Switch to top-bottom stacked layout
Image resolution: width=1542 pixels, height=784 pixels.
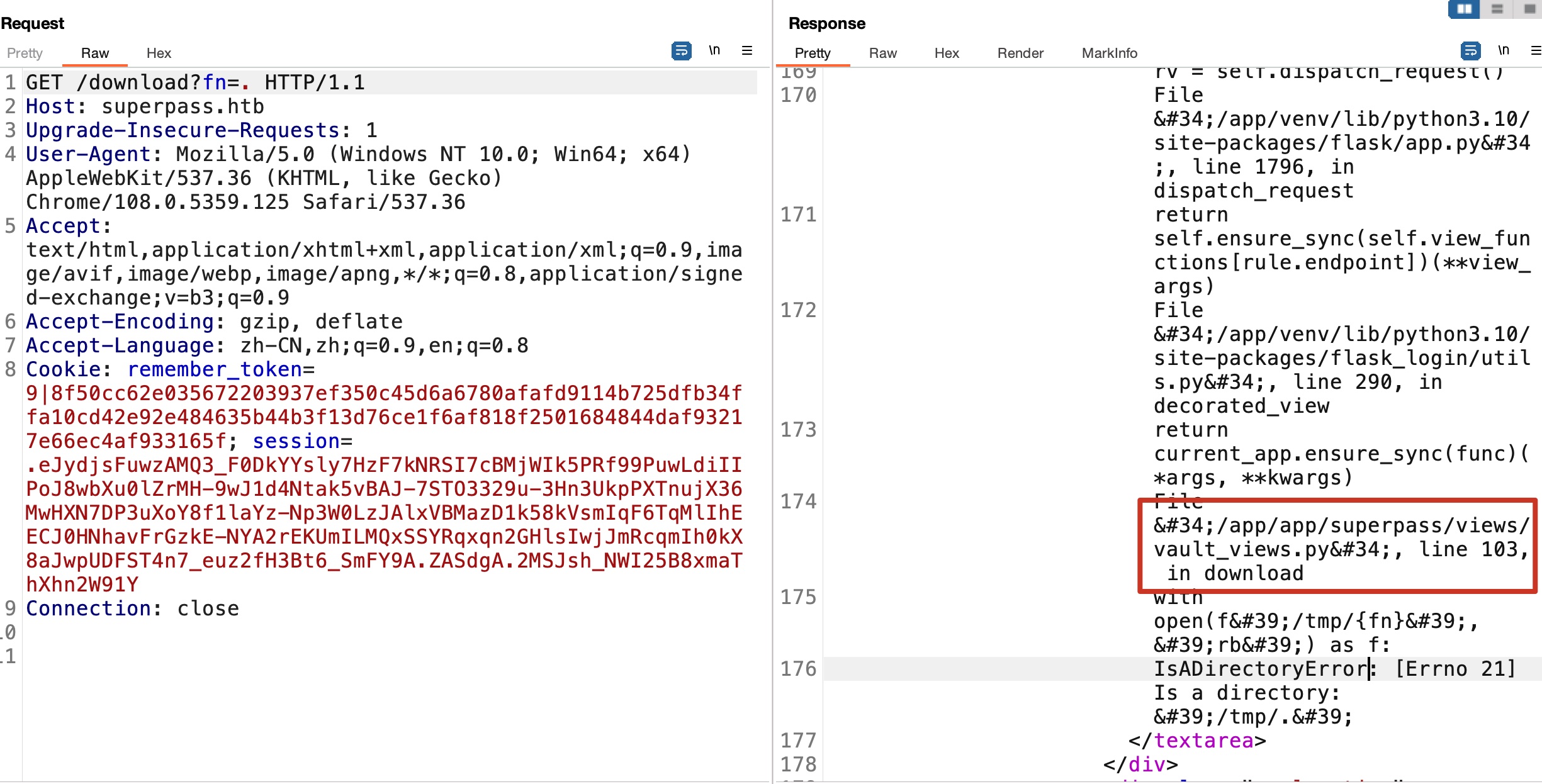click(x=1497, y=9)
